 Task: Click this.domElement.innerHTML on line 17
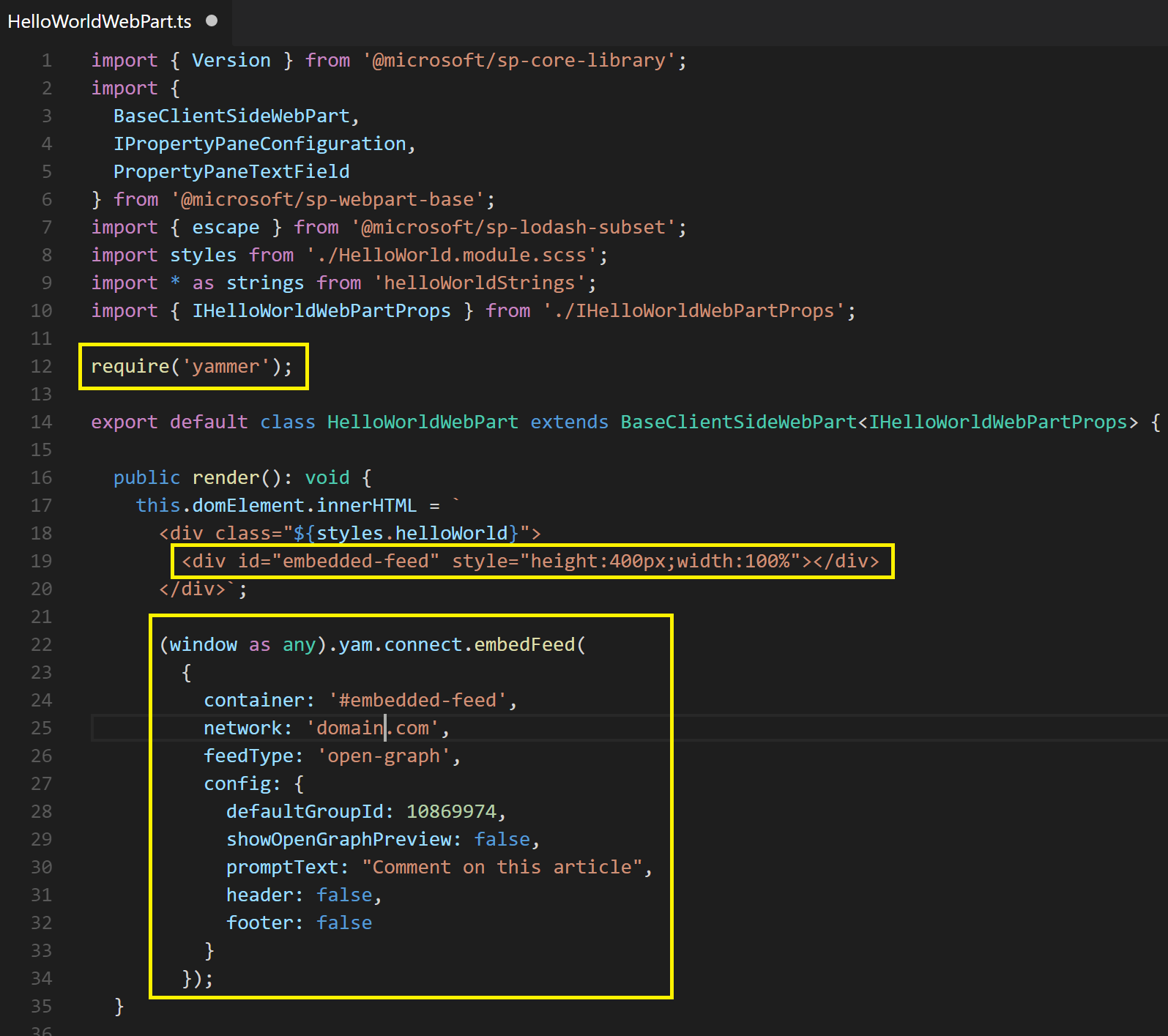point(276,505)
